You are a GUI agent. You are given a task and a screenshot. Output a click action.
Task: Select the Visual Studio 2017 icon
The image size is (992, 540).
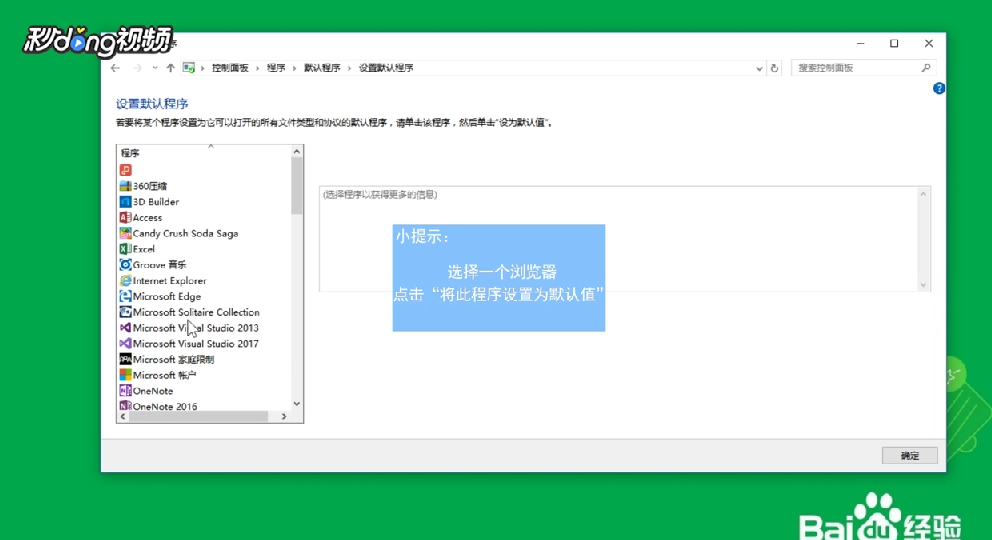pos(125,344)
